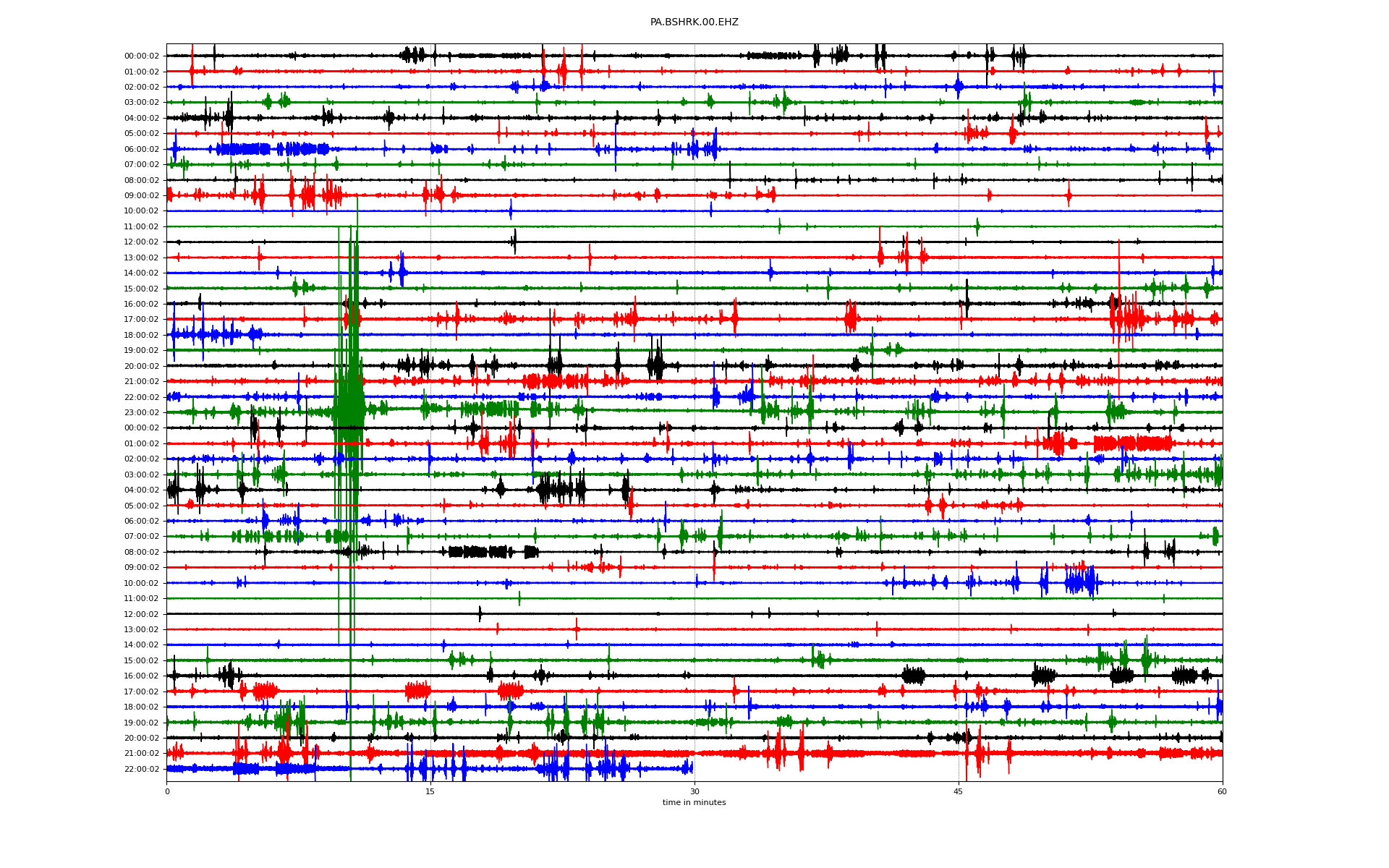Image resolution: width=1389 pixels, height=868 pixels.
Task: Click the topmost 10:00:02 trace label
Action: (x=141, y=211)
